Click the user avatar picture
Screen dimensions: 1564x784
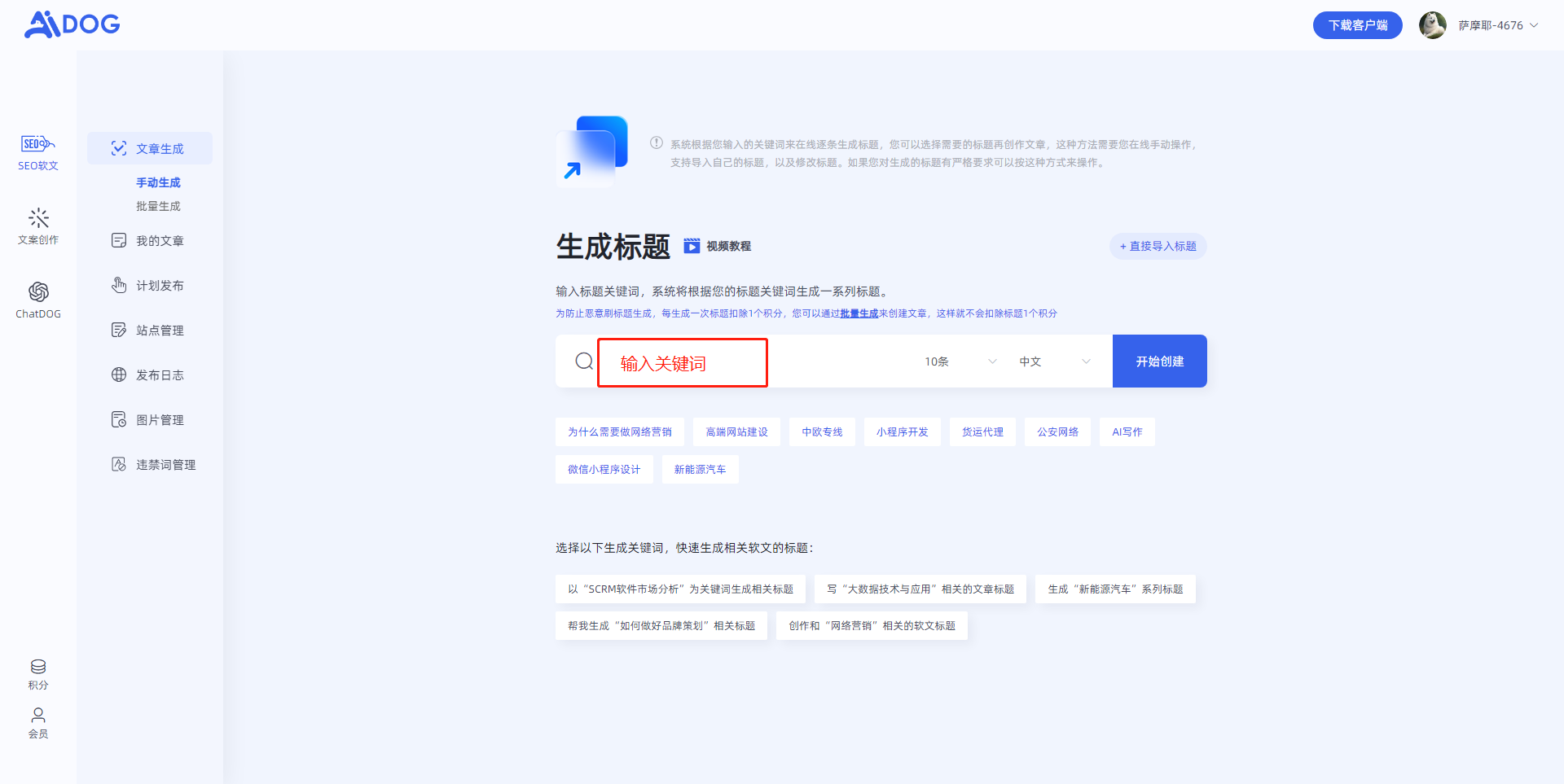tap(1433, 25)
